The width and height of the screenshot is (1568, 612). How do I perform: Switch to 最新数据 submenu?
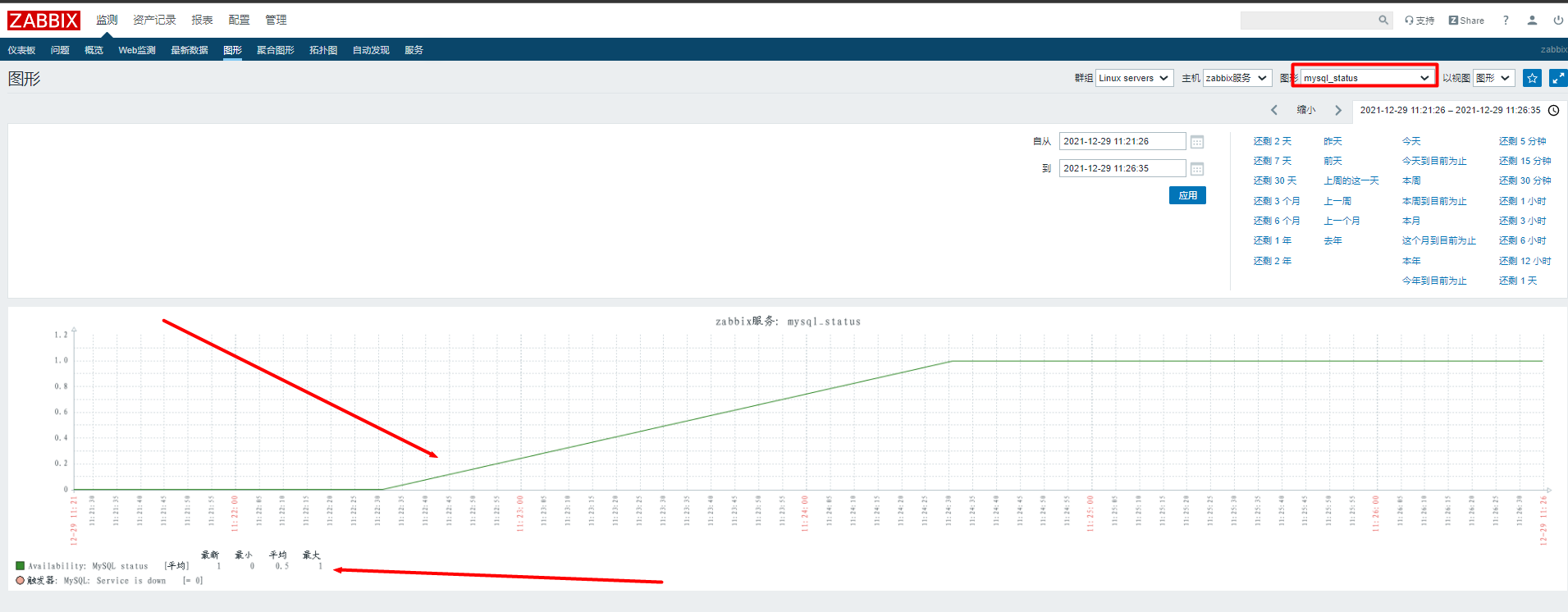(x=190, y=50)
